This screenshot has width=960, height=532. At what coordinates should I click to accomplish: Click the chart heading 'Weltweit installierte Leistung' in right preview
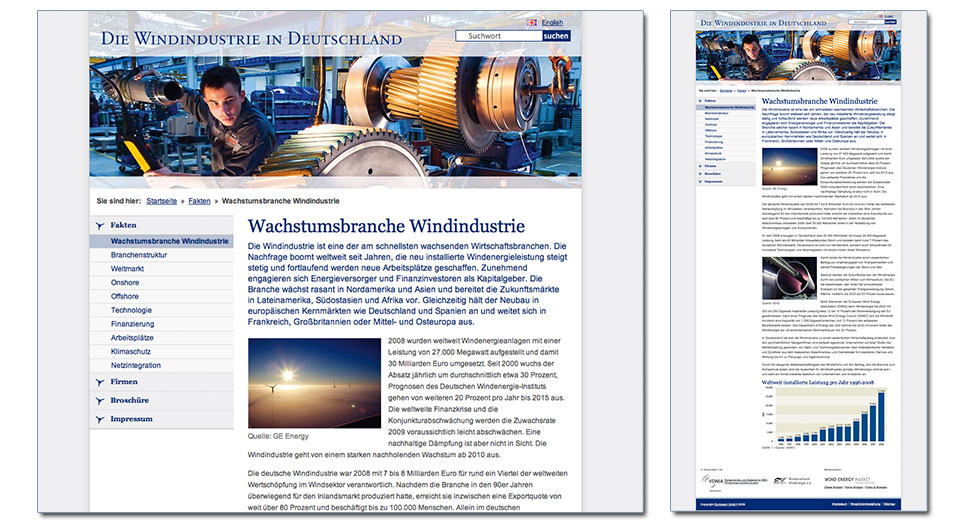pyautogui.click(x=817, y=382)
